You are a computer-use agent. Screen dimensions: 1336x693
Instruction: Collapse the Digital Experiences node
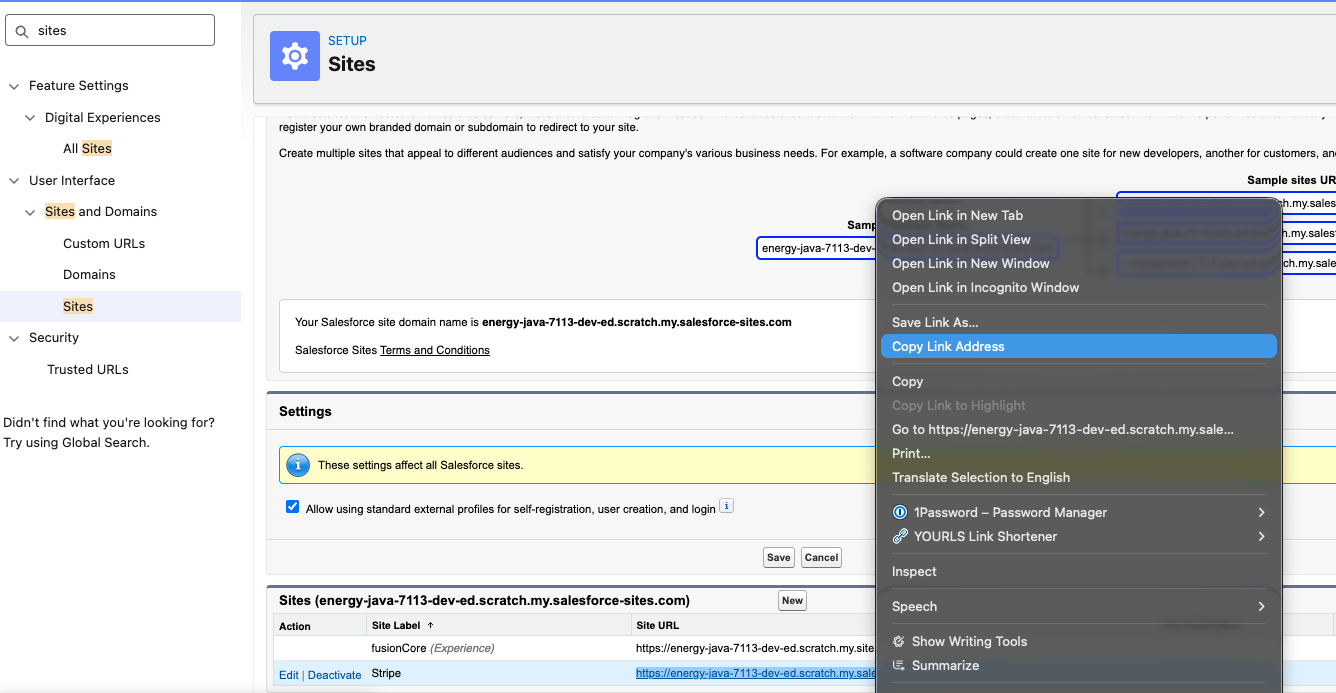click(x=30, y=118)
